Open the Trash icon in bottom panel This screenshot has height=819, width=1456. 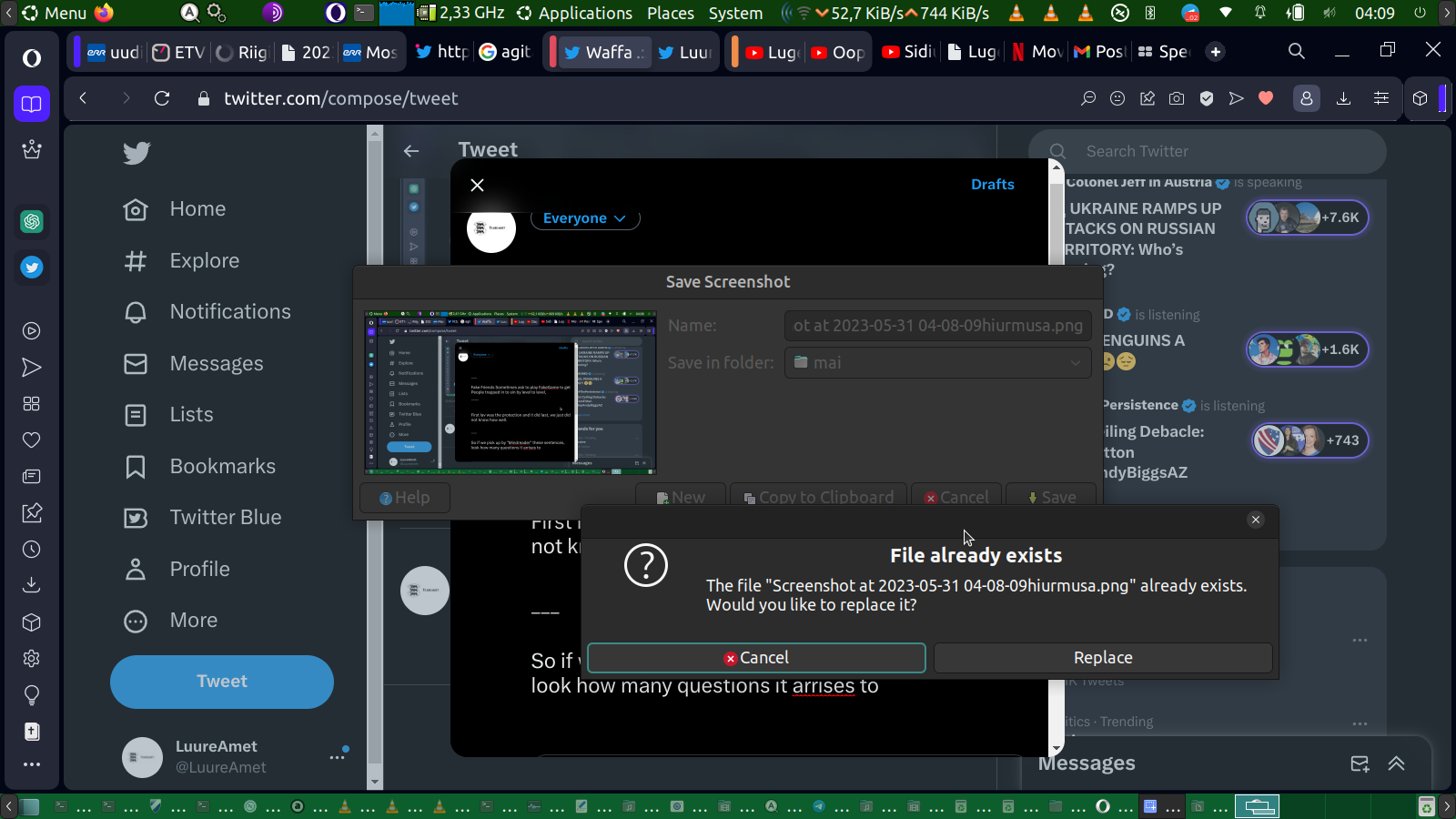(x=1427, y=806)
